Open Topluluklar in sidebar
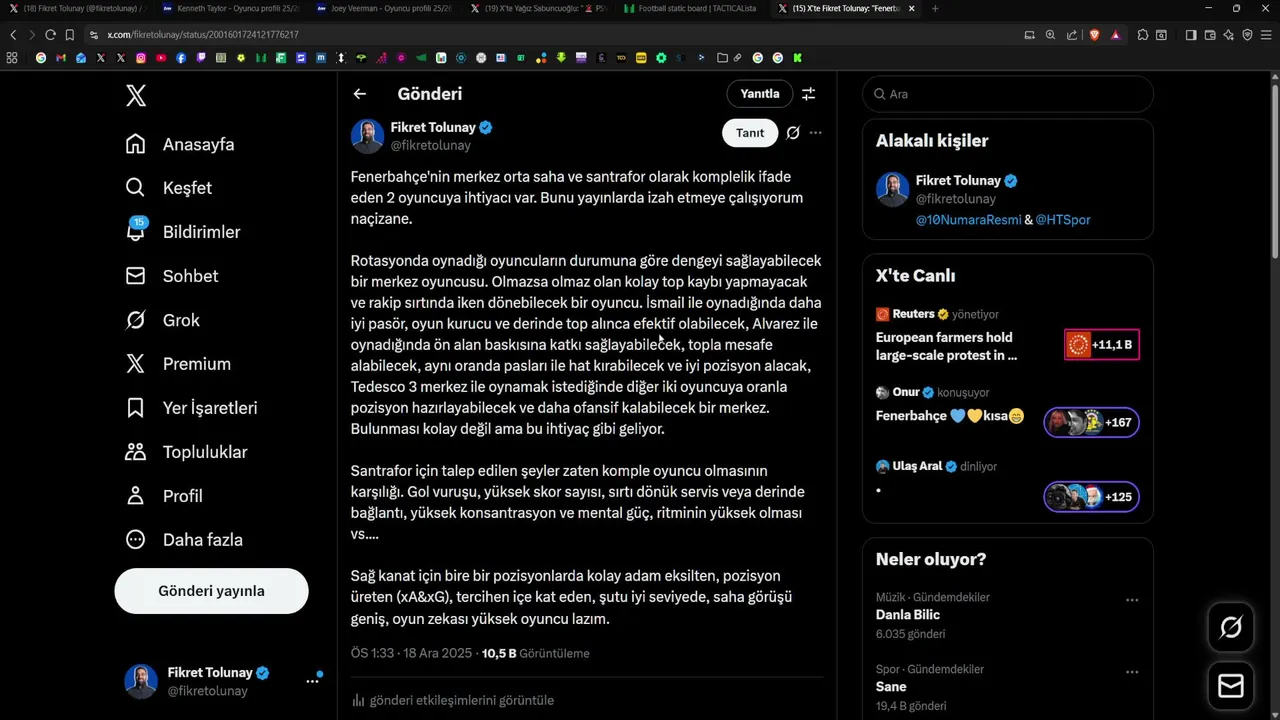This screenshot has height=720, width=1280. (x=186, y=452)
